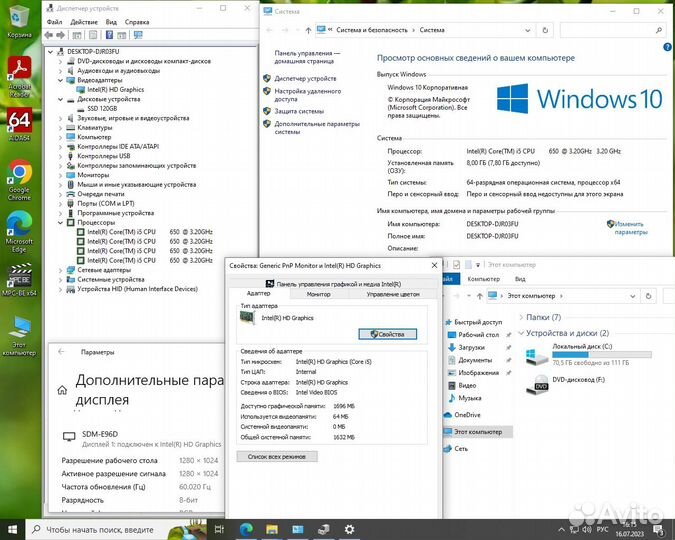The height and width of the screenshot is (540, 675).
Task: Open System window address bar dropdown
Action: tap(527, 30)
